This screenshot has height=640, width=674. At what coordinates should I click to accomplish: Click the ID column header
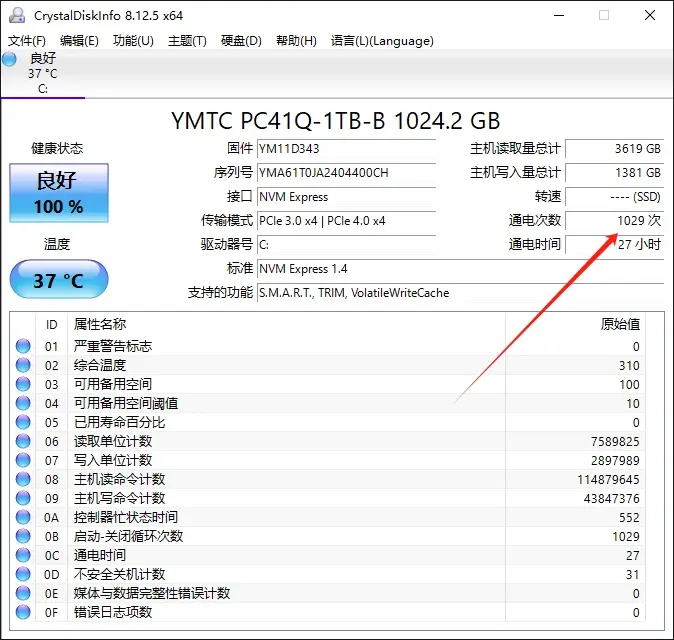point(52,325)
